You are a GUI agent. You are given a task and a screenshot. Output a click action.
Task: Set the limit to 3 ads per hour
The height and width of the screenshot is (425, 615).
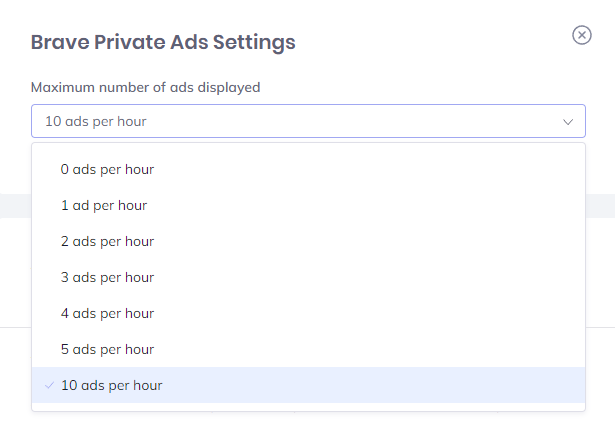coord(308,278)
